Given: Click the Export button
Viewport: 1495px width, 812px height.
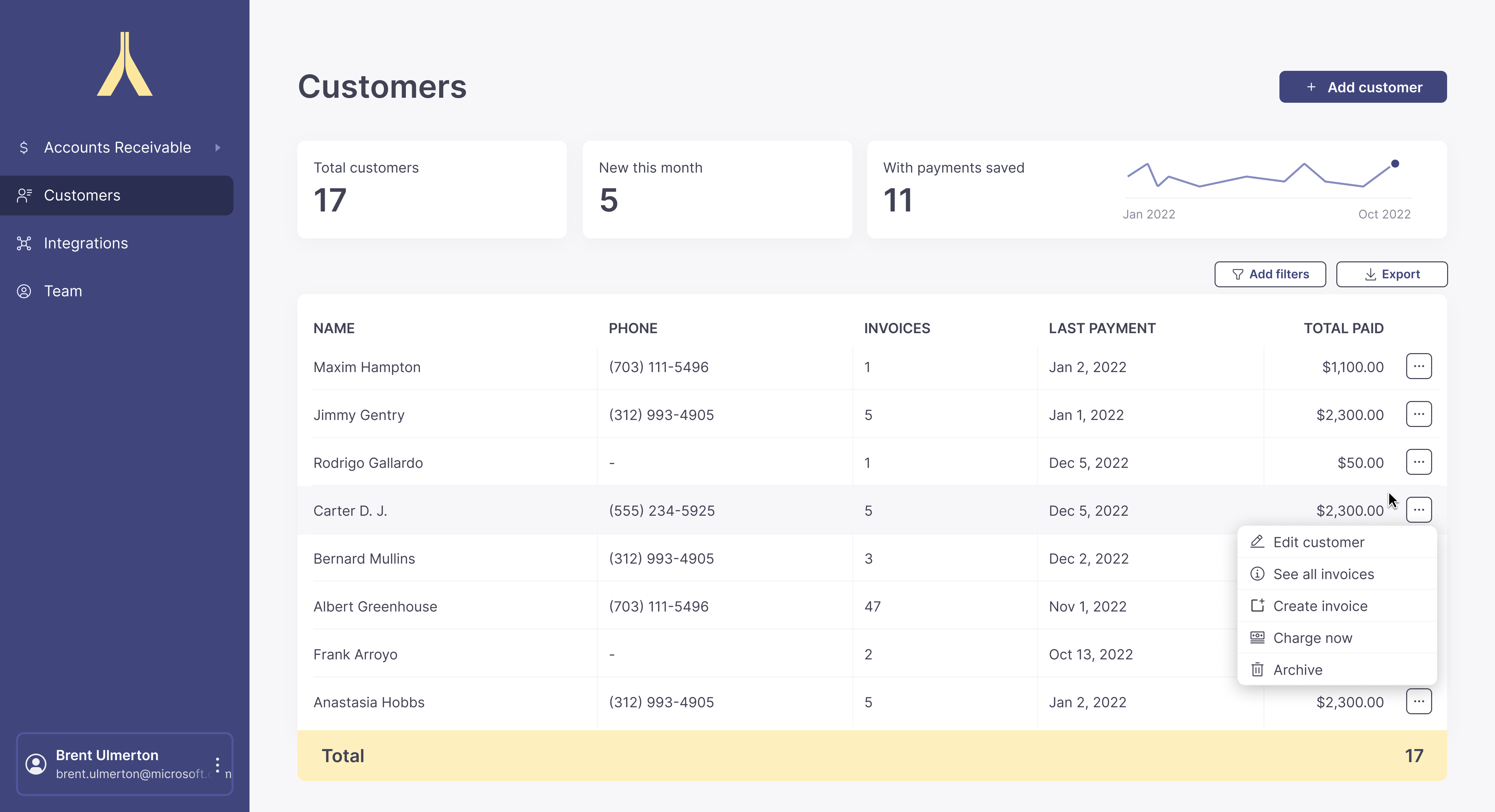Looking at the screenshot, I should 1392,274.
